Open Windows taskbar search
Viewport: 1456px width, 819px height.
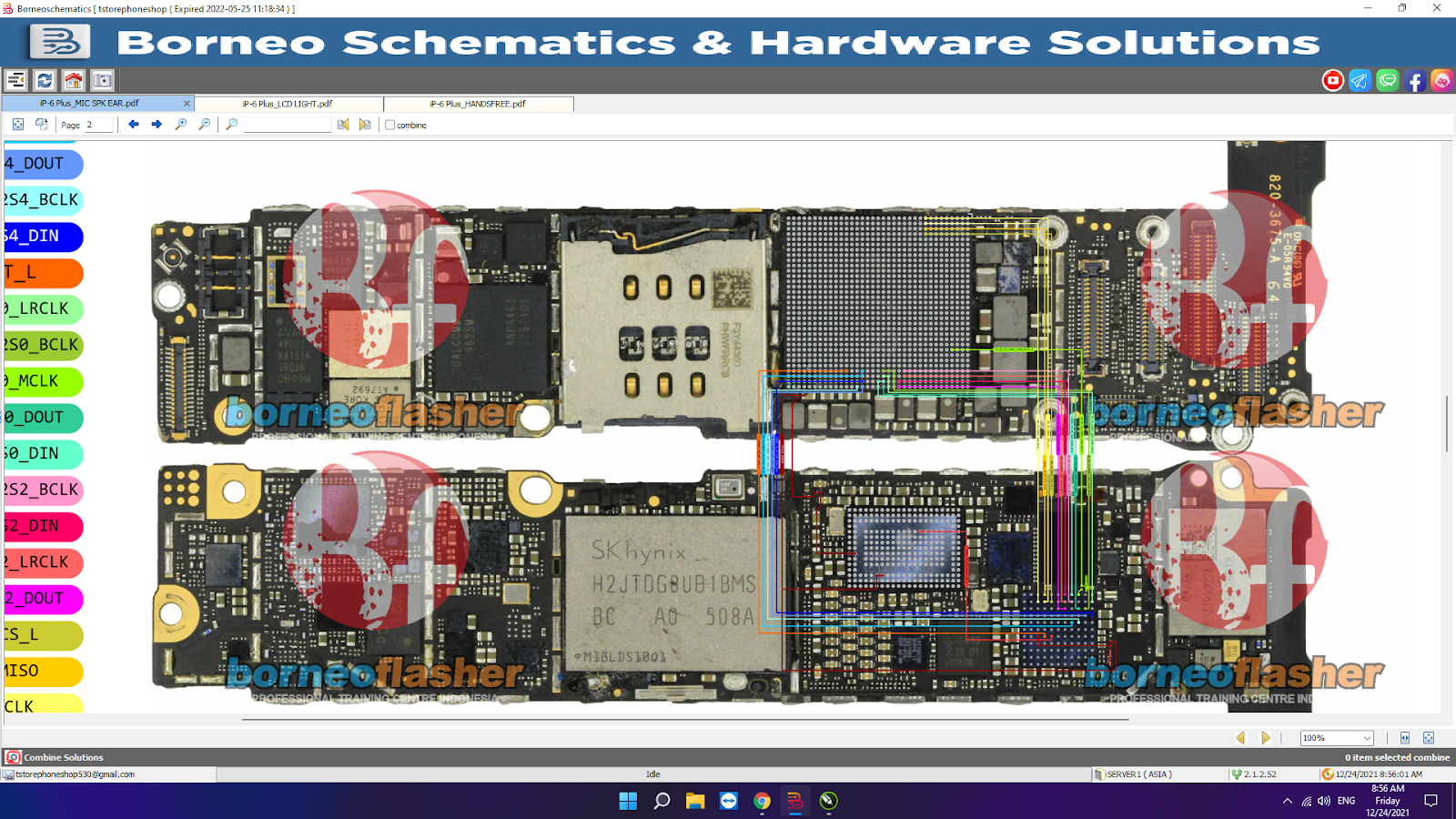click(x=662, y=801)
